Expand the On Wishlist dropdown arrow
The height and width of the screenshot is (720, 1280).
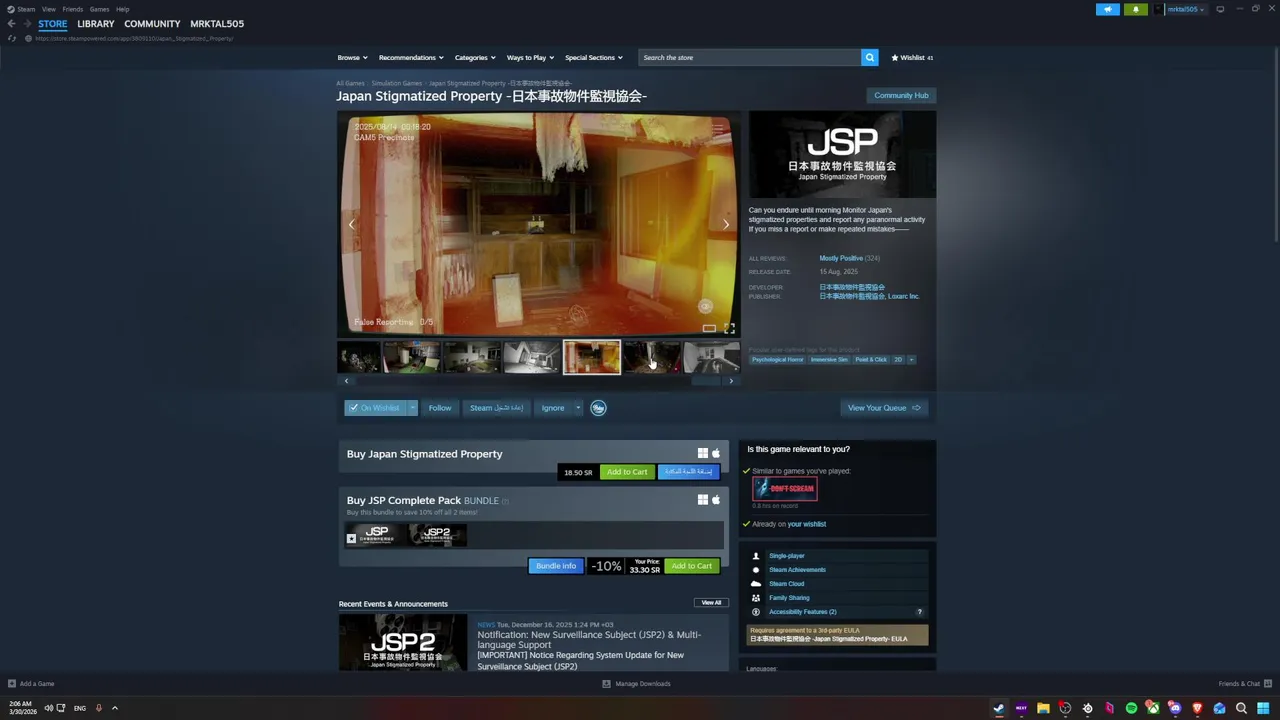[411, 408]
